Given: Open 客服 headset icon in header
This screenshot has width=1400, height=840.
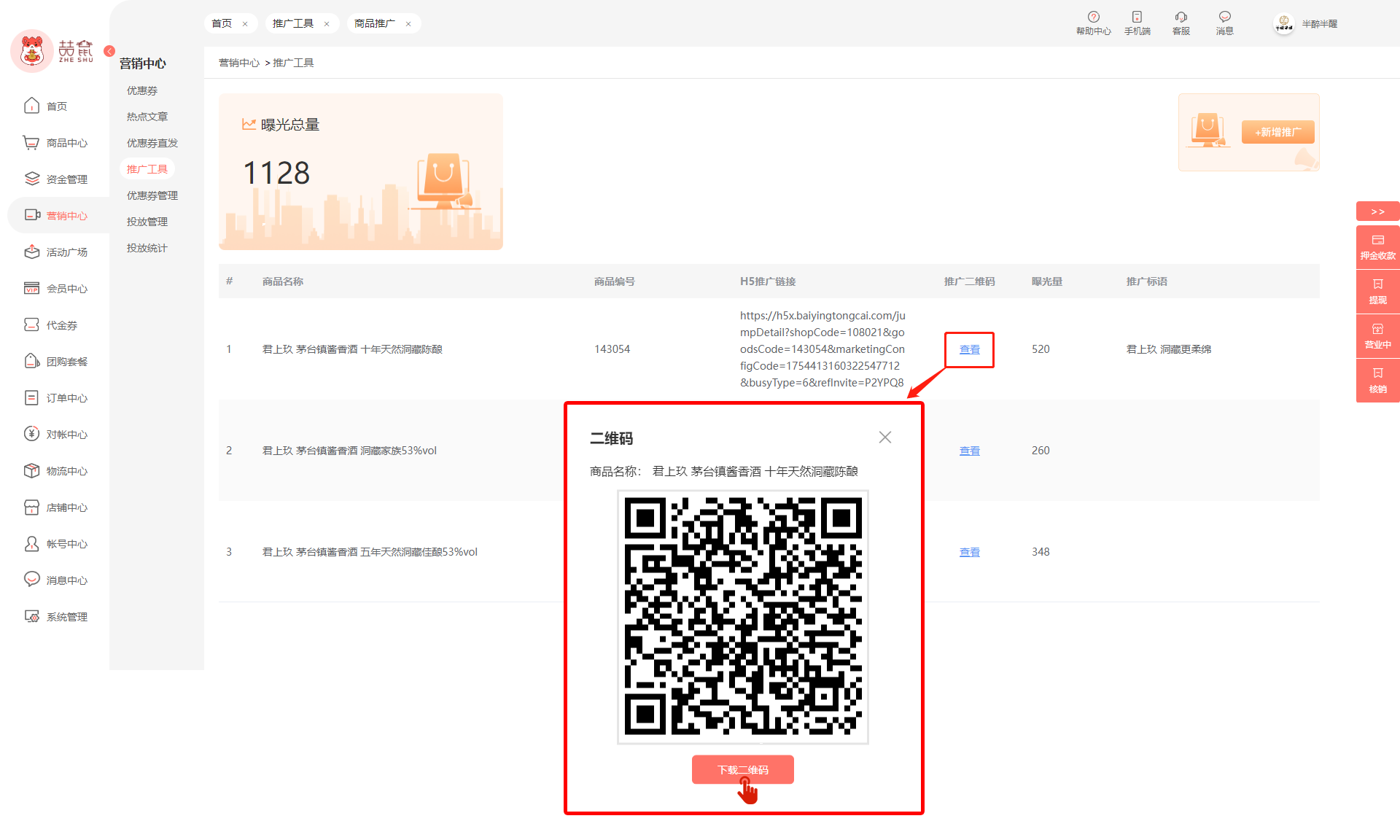Looking at the screenshot, I should point(1181,17).
